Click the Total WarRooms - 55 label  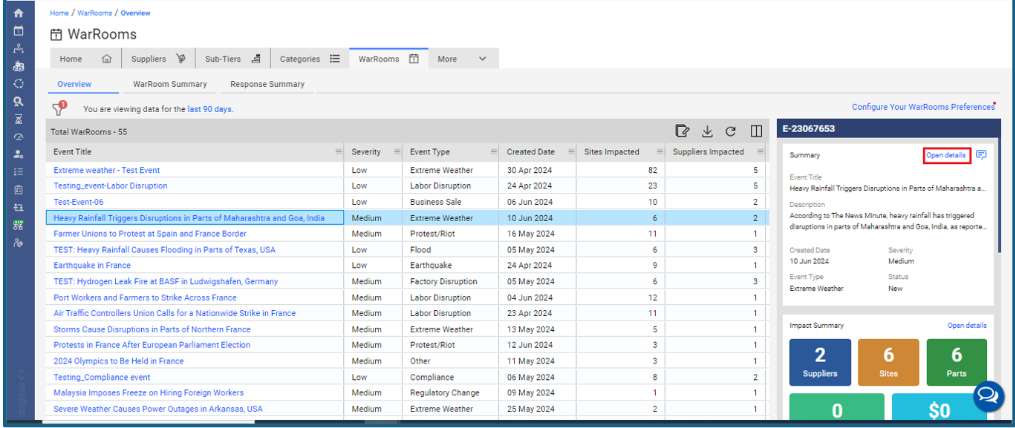[89, 131]
